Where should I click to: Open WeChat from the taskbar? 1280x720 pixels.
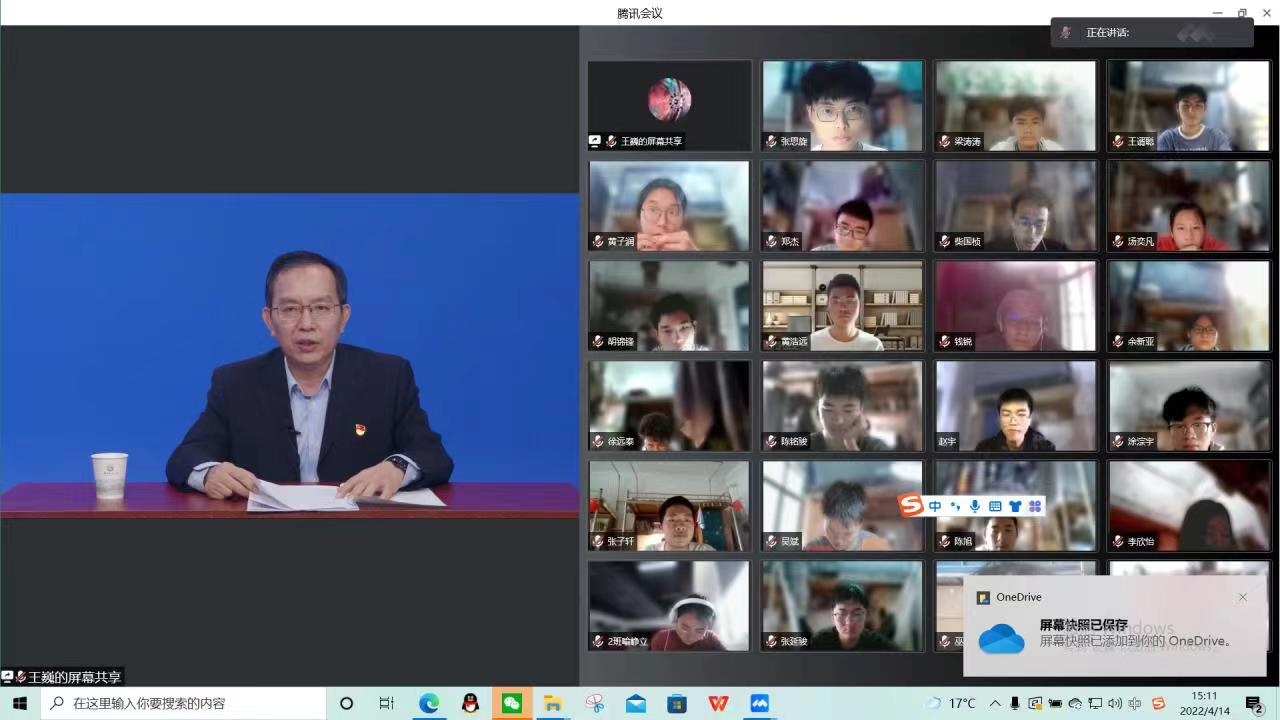[x=512, y=703]
